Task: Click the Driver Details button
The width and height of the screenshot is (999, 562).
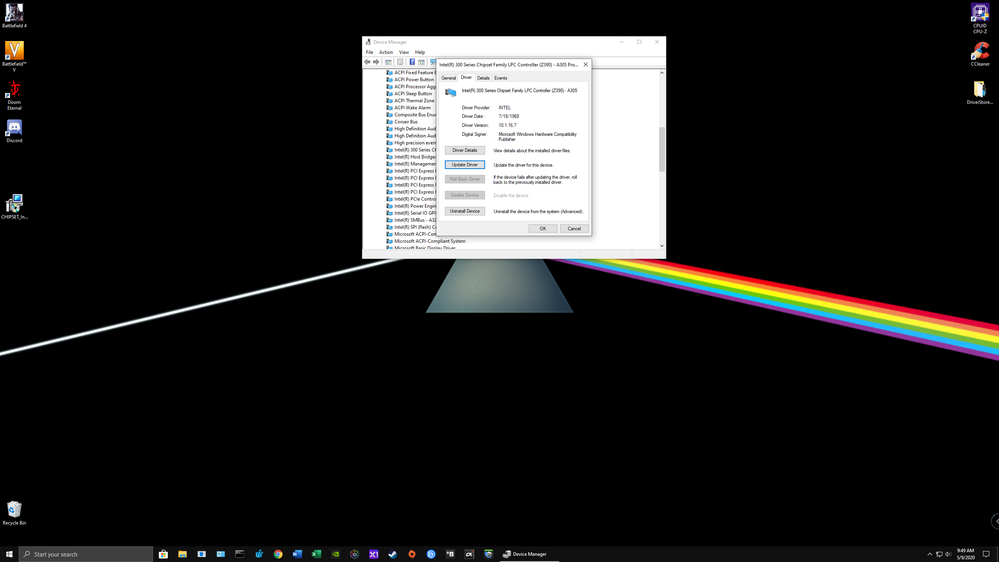Action: coord(464,150)
